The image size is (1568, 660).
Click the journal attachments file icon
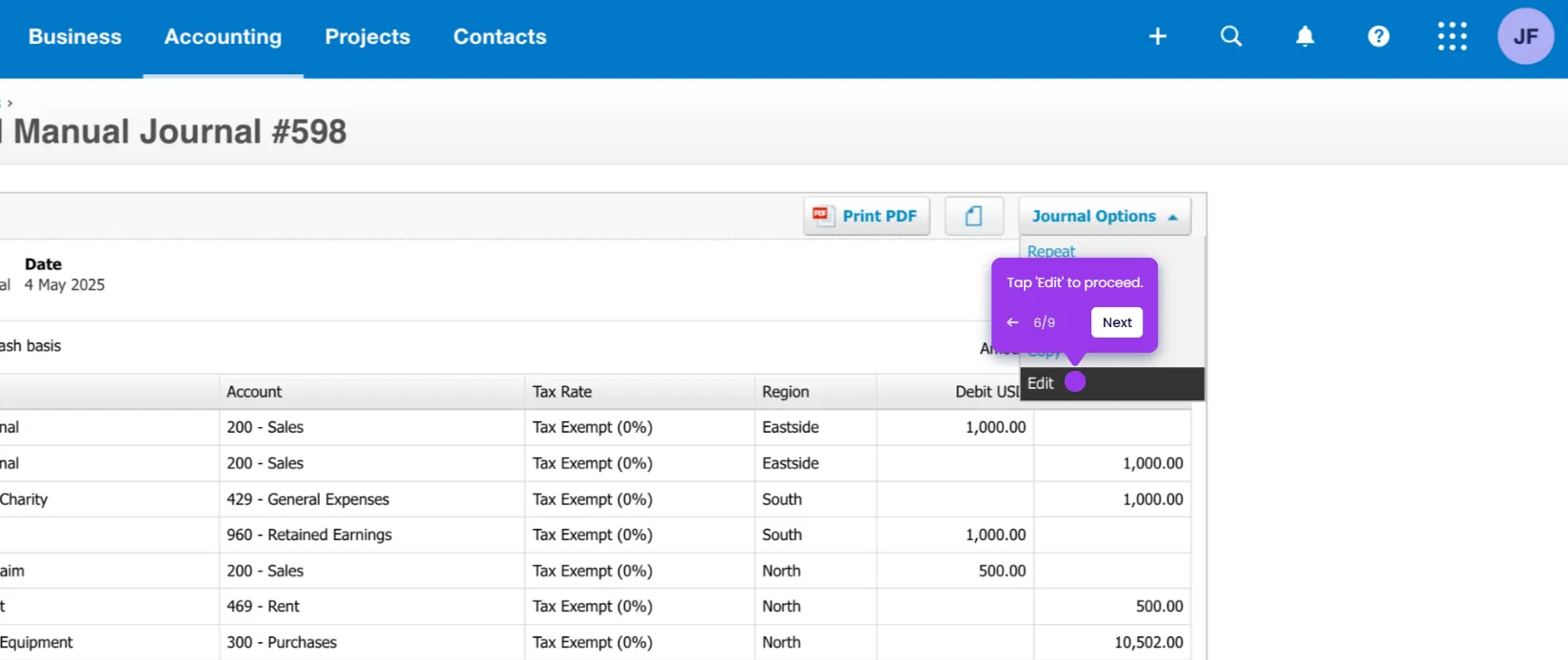pos(973,216)
